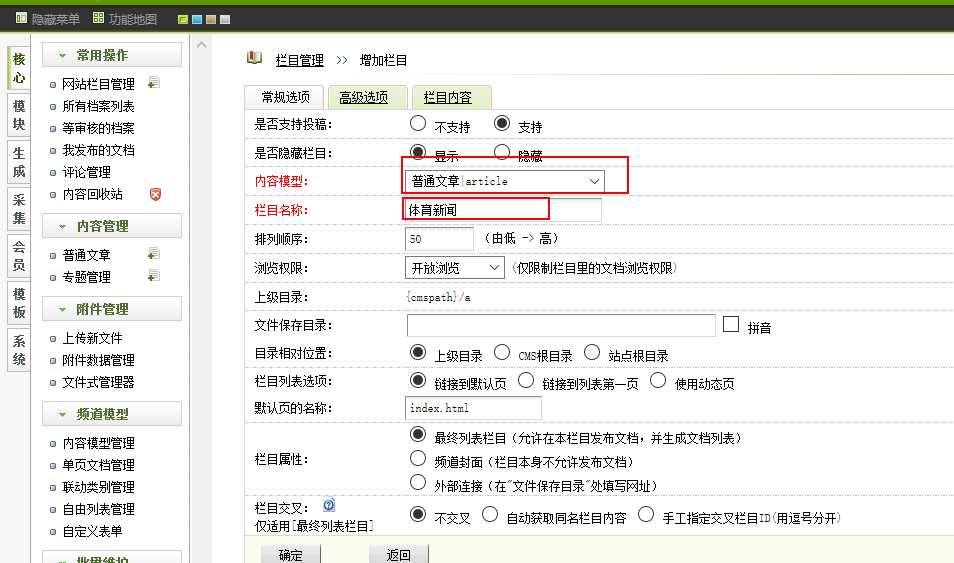This screenshot has width=954, height=563.
Task: Click the 隐藏菜单 icon in top bar
Action: (21, 18)
